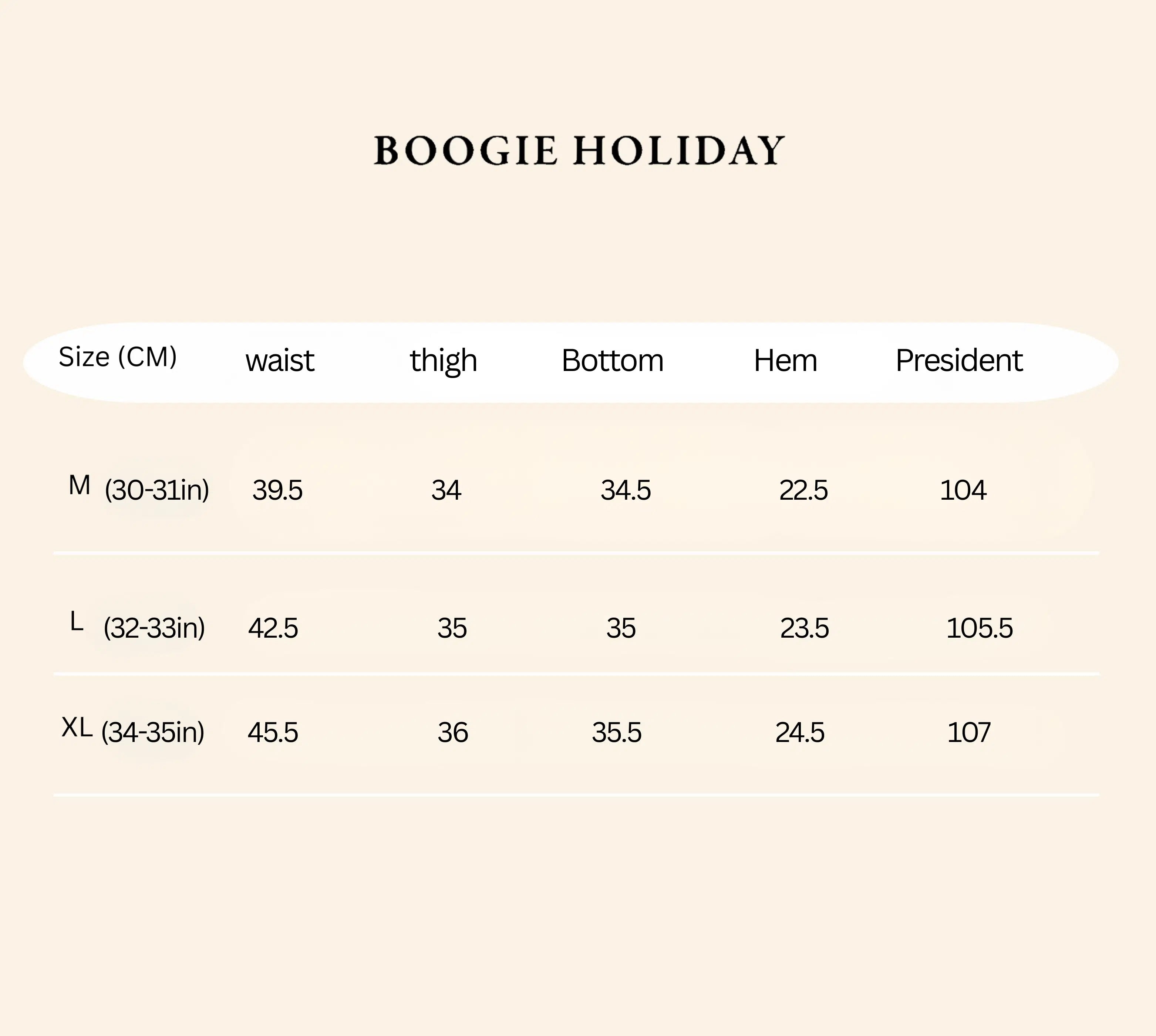Click the XL (34-35in) size label

pyautogui.click(x=133, y=731)
